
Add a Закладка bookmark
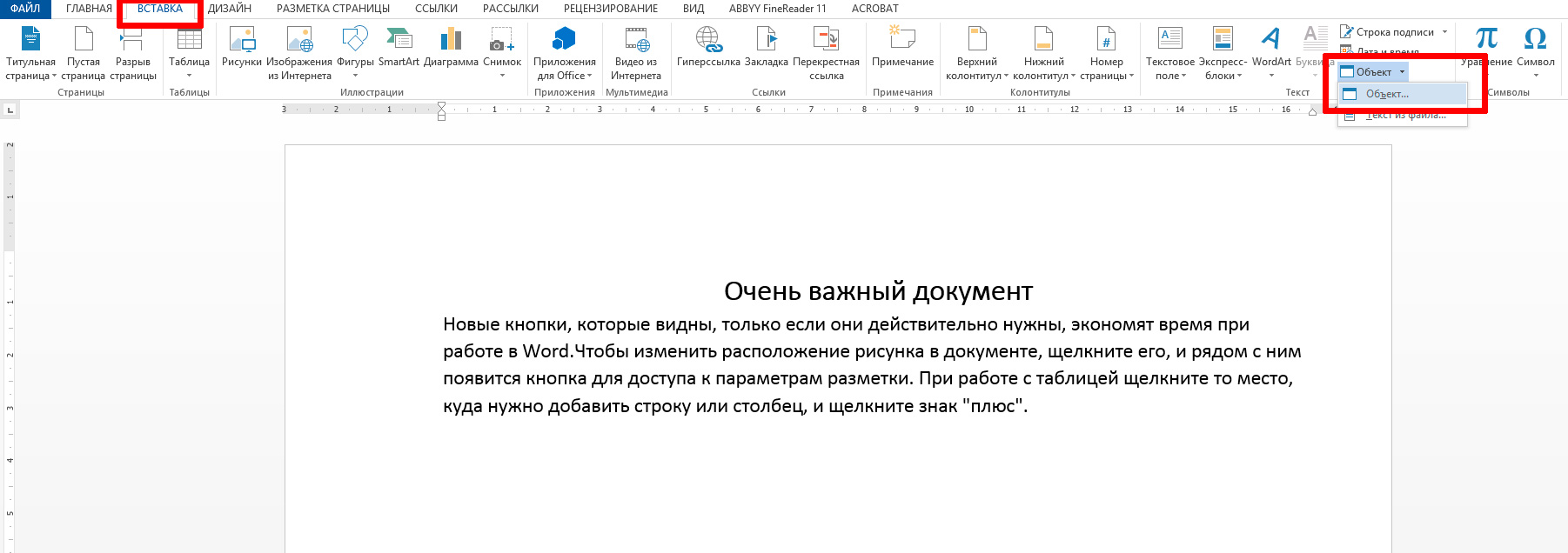point(766,41)
